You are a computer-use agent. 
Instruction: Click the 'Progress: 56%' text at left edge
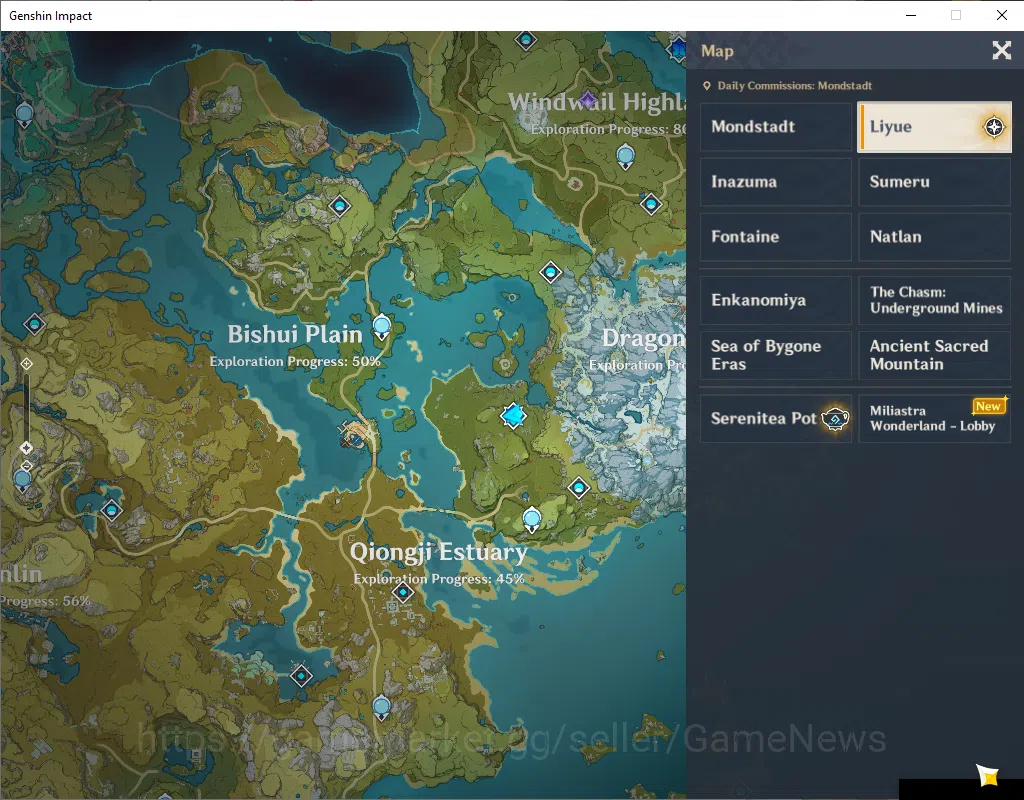[46, 601]
